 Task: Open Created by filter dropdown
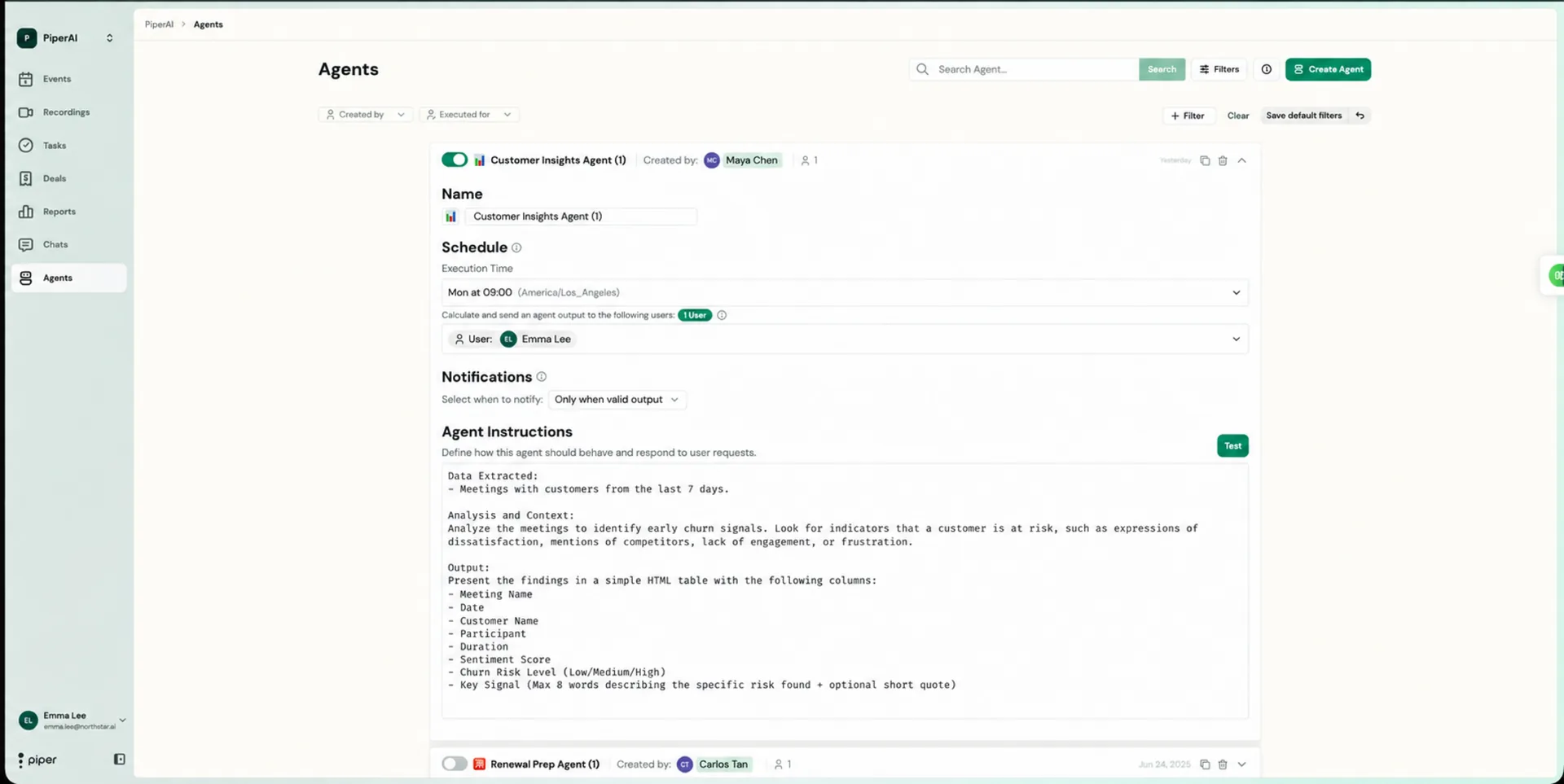365,115
